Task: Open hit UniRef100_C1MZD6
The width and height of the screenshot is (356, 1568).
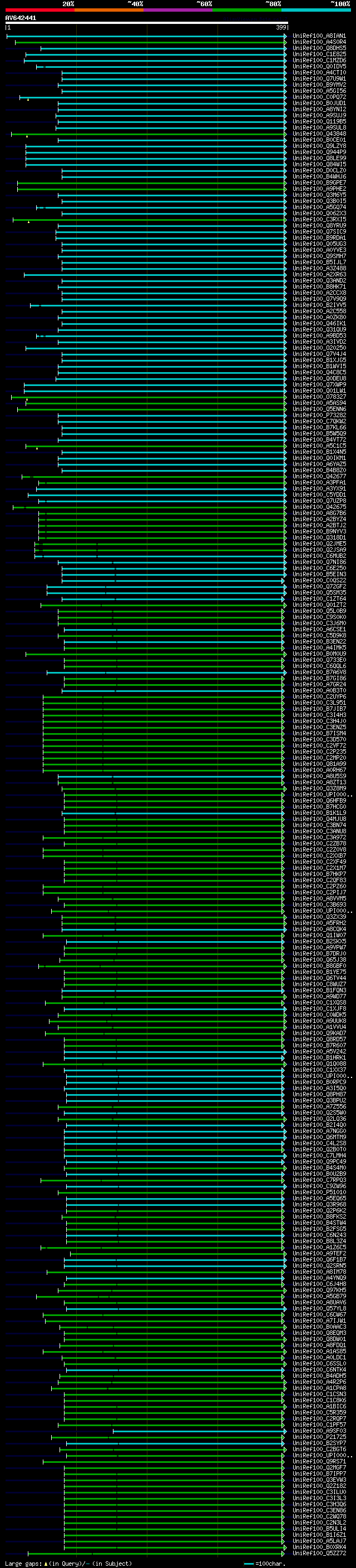Action: [319, 60]
